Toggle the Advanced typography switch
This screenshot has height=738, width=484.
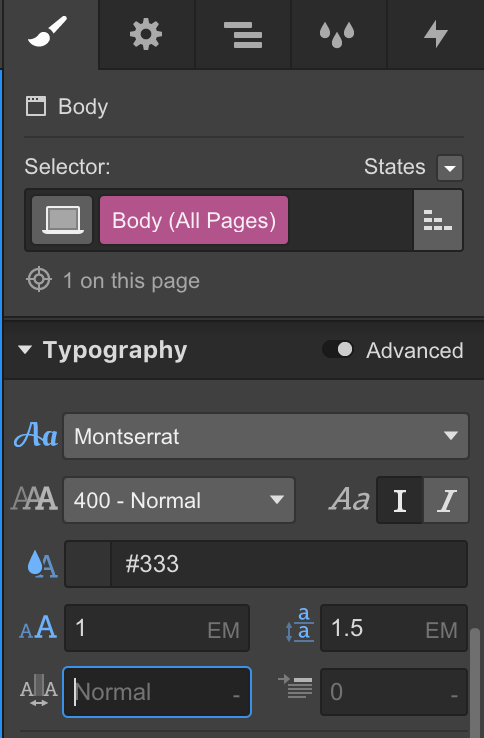(x=338, y=350)
